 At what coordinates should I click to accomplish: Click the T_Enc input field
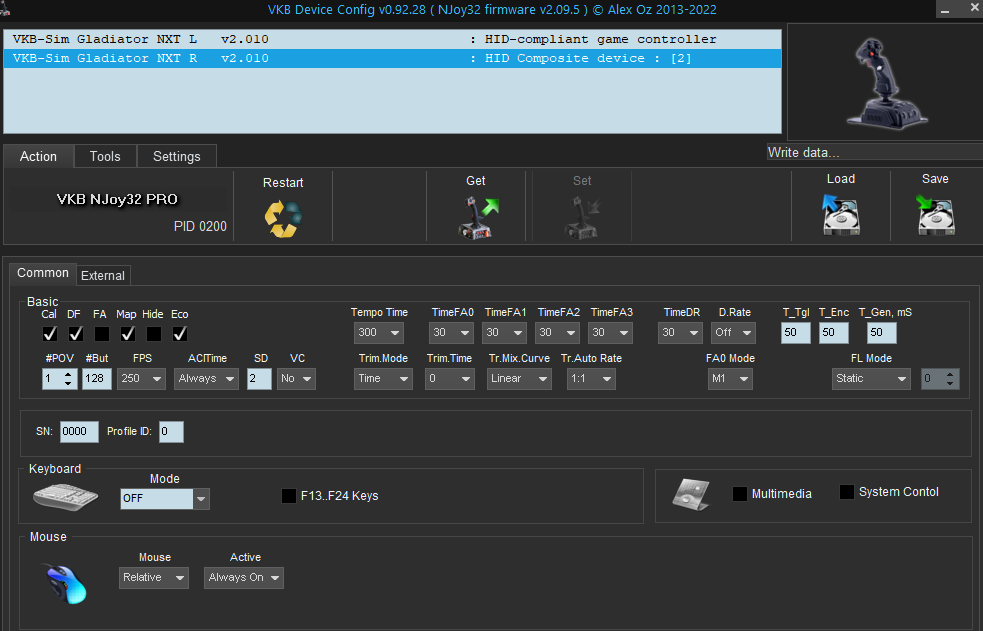pyautogui.click(x=834, y=333)
